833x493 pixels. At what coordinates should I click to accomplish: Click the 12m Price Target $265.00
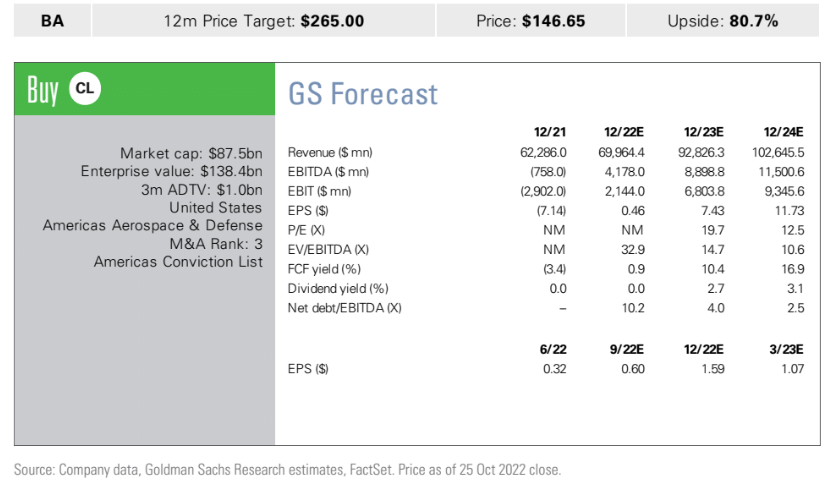[x=263, y=20]
